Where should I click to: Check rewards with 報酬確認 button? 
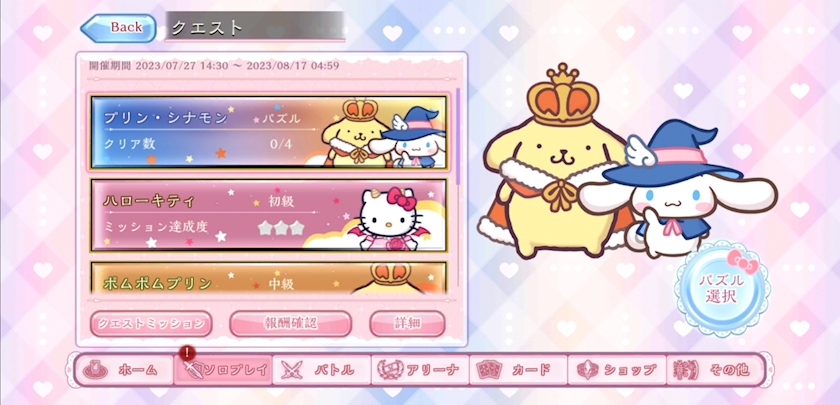tap(290, 324)
